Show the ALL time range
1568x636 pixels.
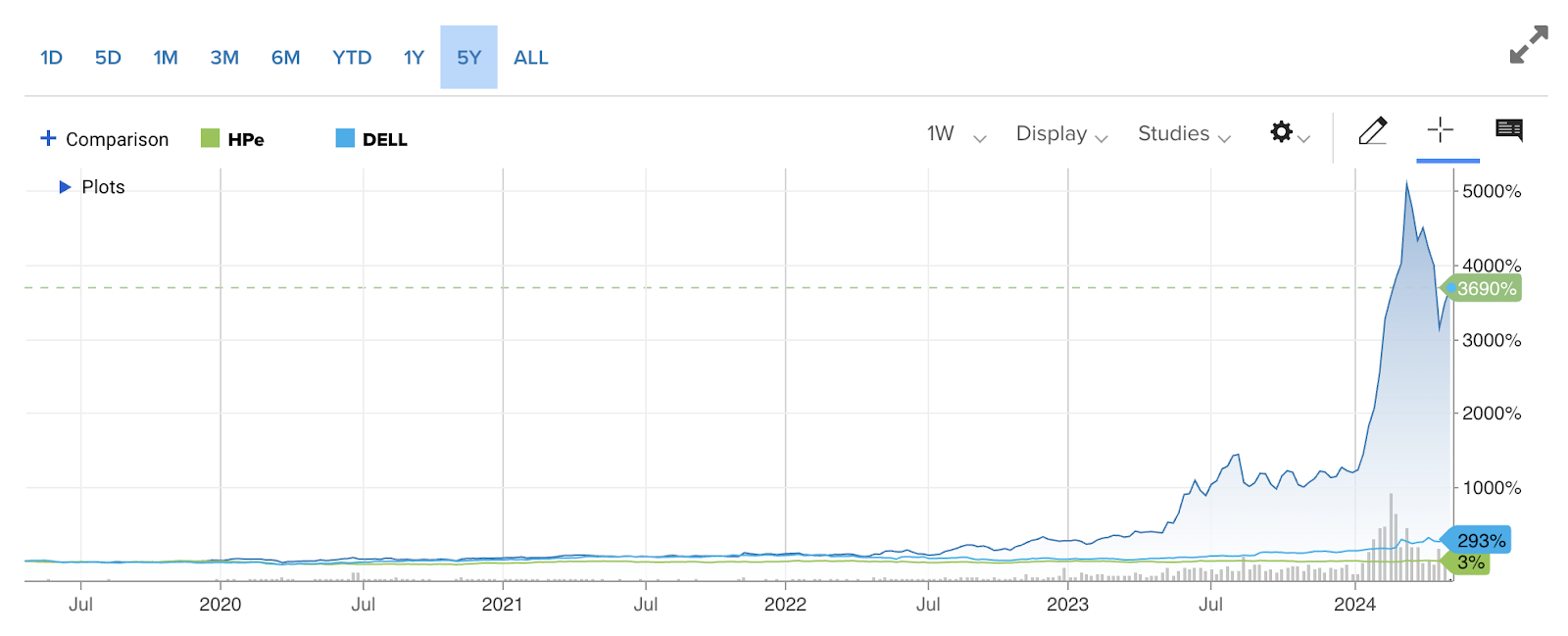pyautogui.click(x=530, y=58)
